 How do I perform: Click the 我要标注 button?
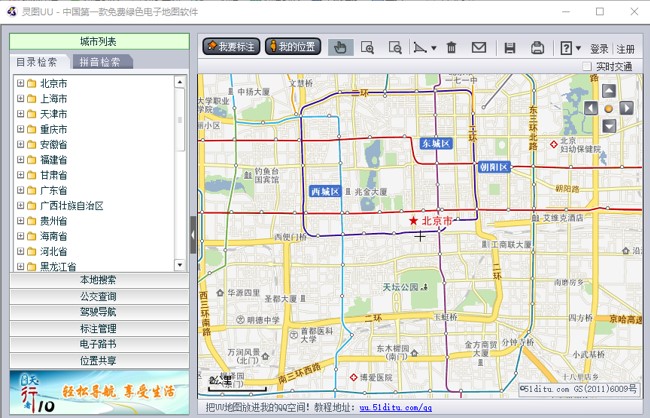[231, 47]
